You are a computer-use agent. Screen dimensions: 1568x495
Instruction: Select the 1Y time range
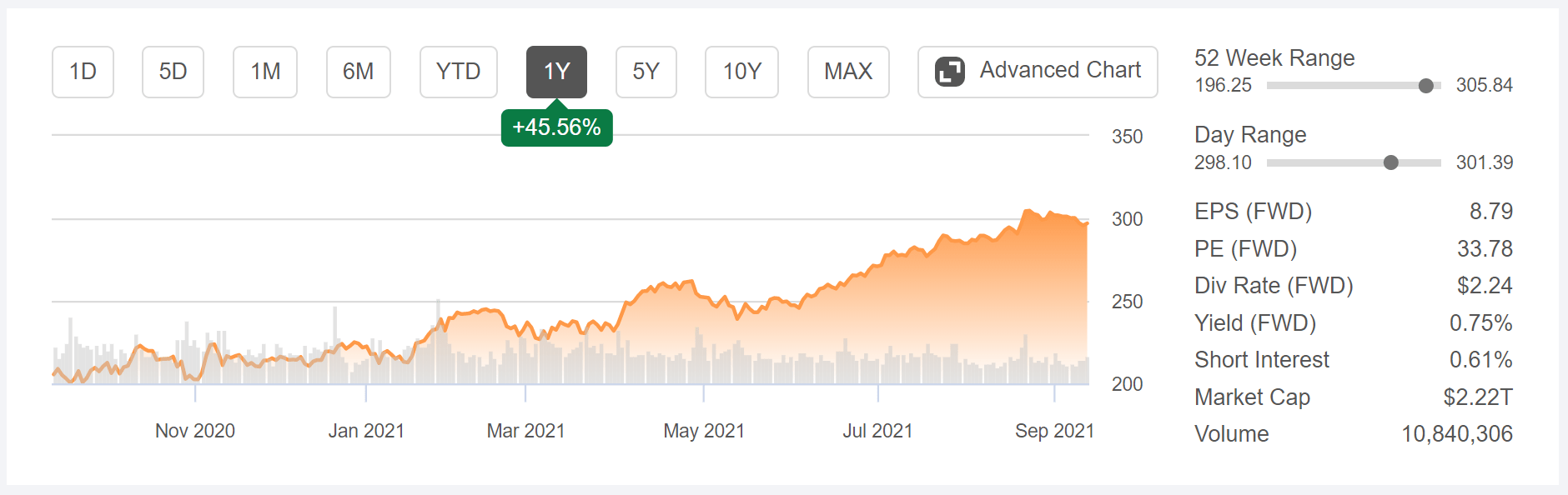(555, 72)
